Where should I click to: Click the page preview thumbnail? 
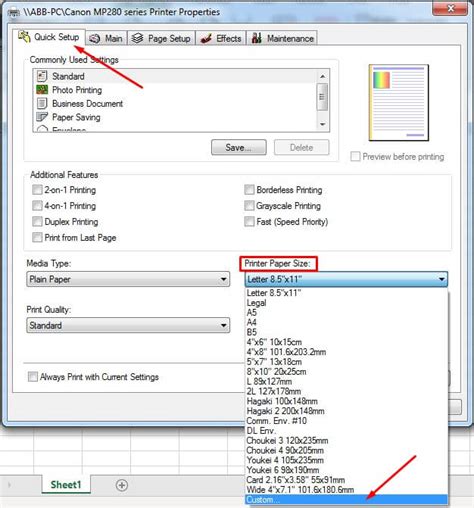[x=399, y=102]
